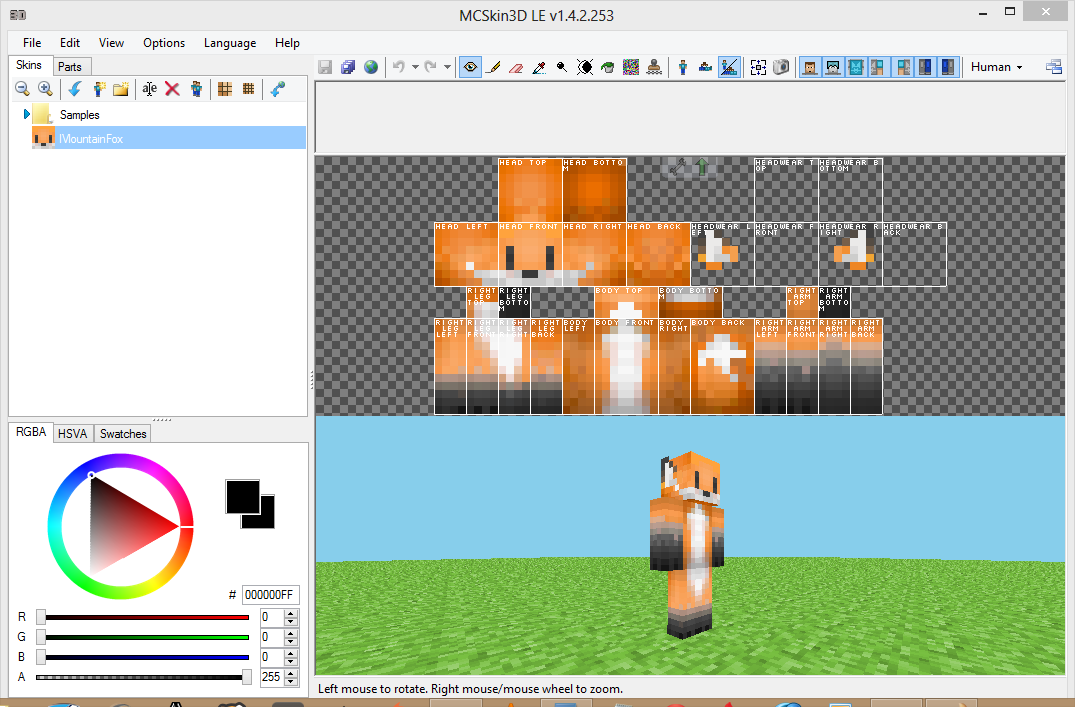Select the Noise tool

pos(631,67)
